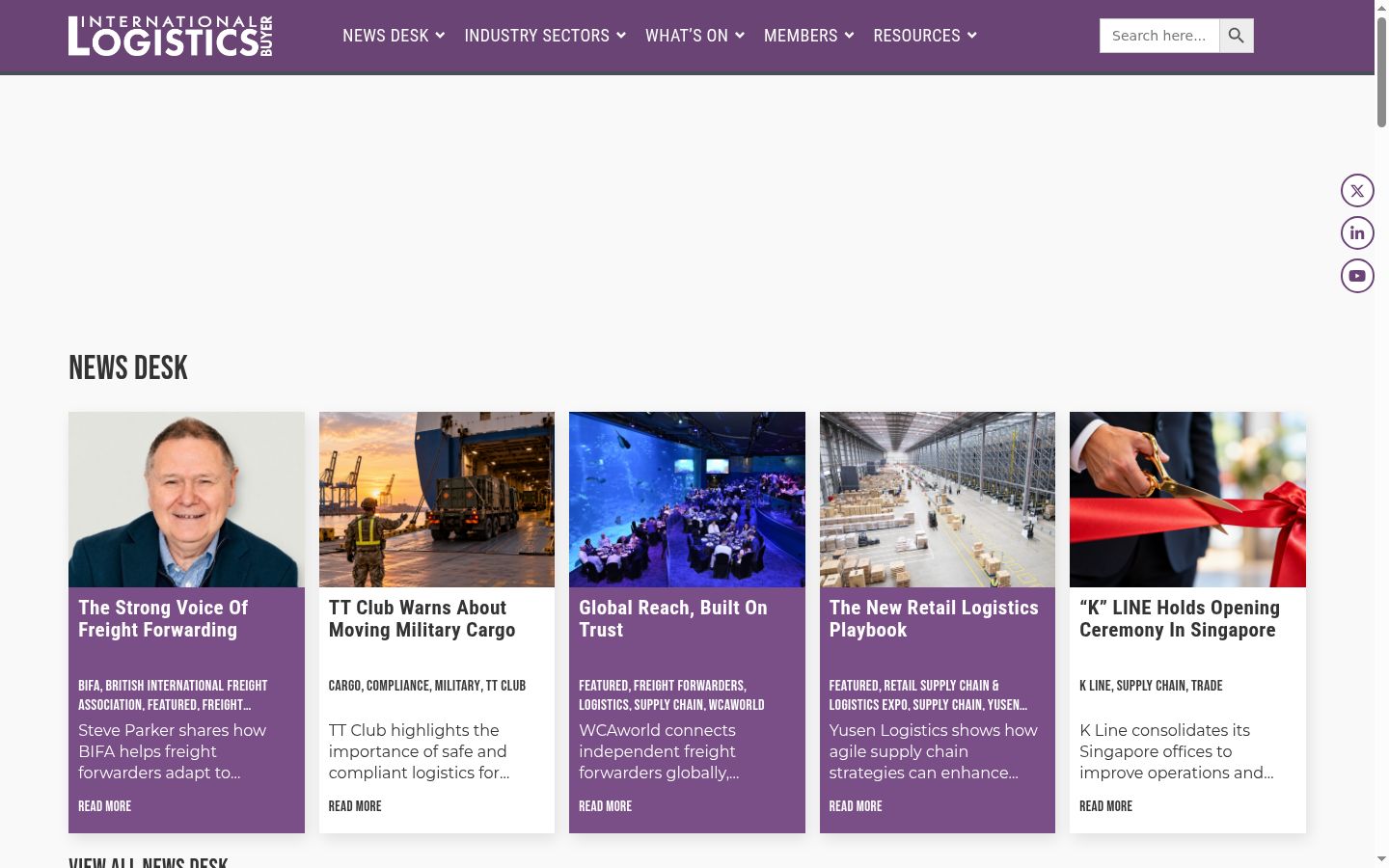This screenshot has height=868, width=1389.
Task: Open the NEWS DESK menu item
Action: [x=386, y=36]
